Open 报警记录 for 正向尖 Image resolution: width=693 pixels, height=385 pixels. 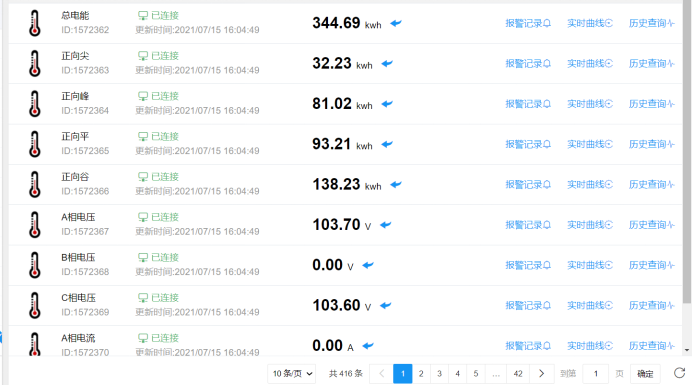pos(528,64)
